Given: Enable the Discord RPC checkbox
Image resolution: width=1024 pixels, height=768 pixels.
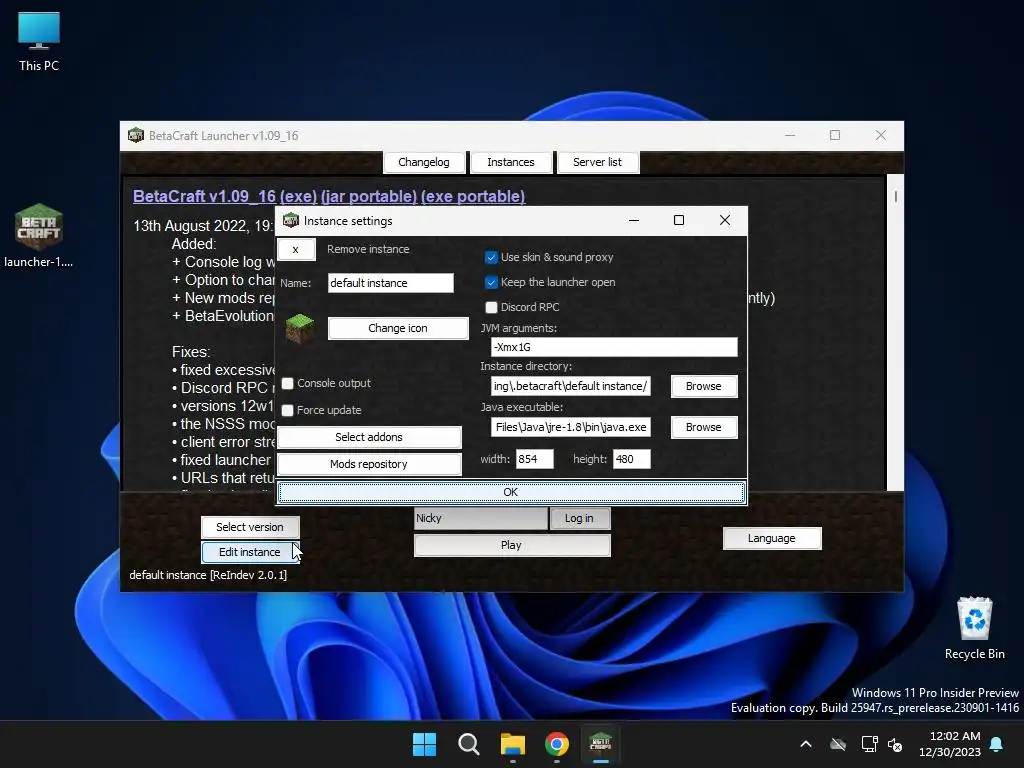Looking at the screenshot, I should (x=491, y=307).
